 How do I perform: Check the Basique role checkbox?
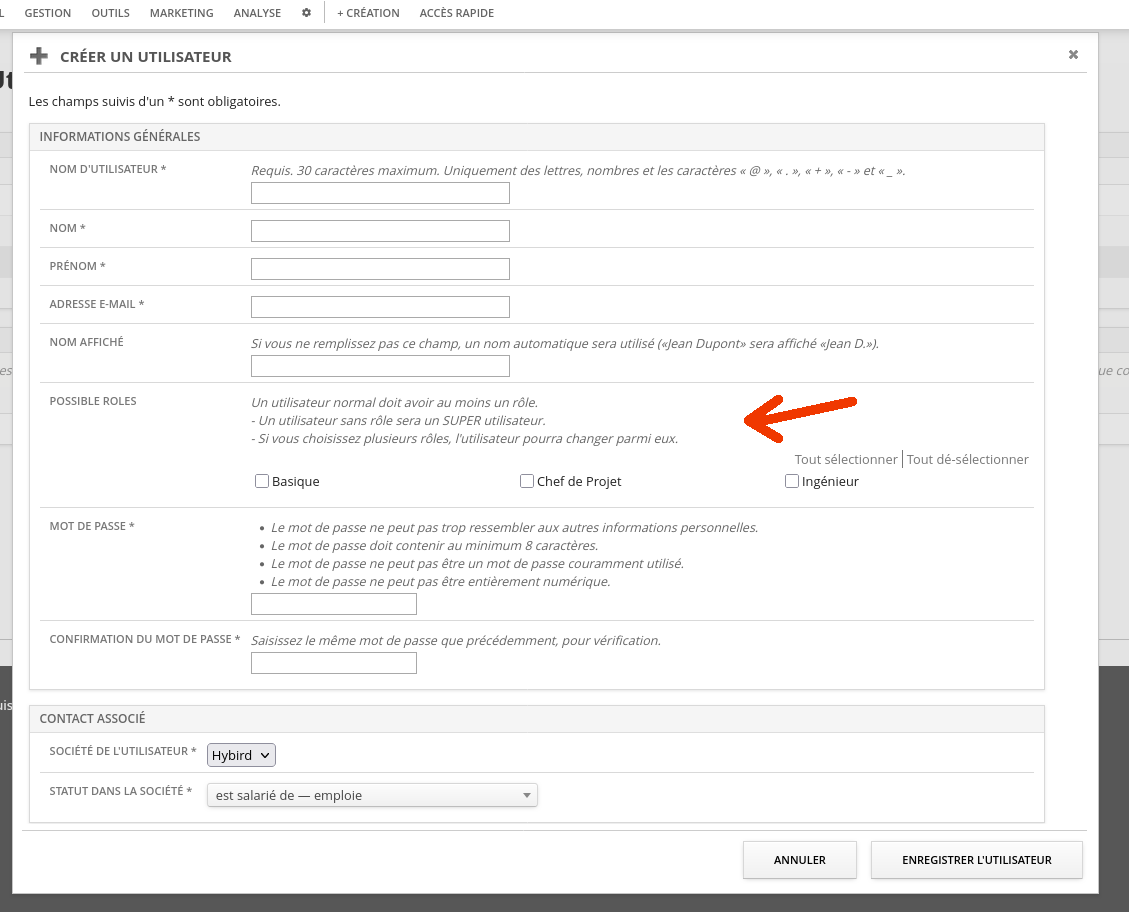(262, 481)
